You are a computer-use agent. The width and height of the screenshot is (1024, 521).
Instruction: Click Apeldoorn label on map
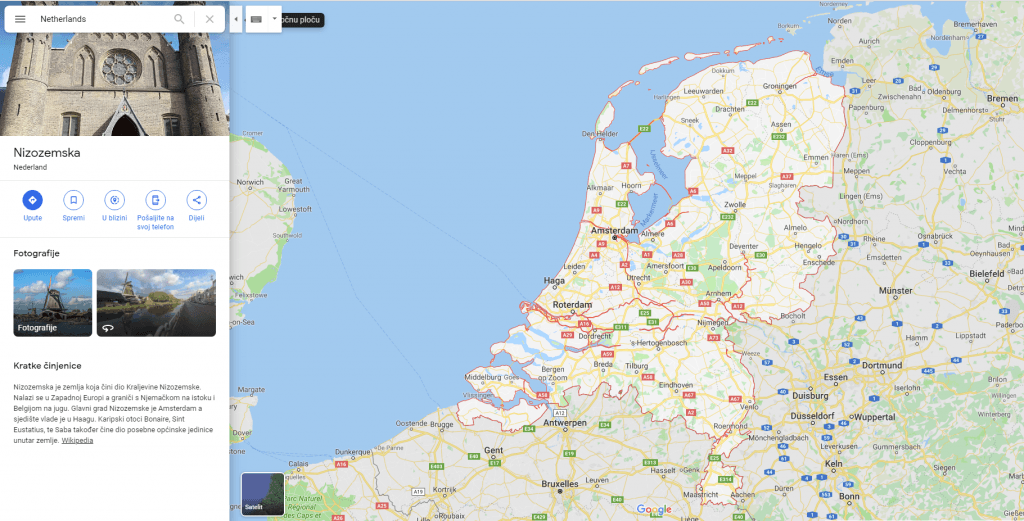(x=725, y=268)
